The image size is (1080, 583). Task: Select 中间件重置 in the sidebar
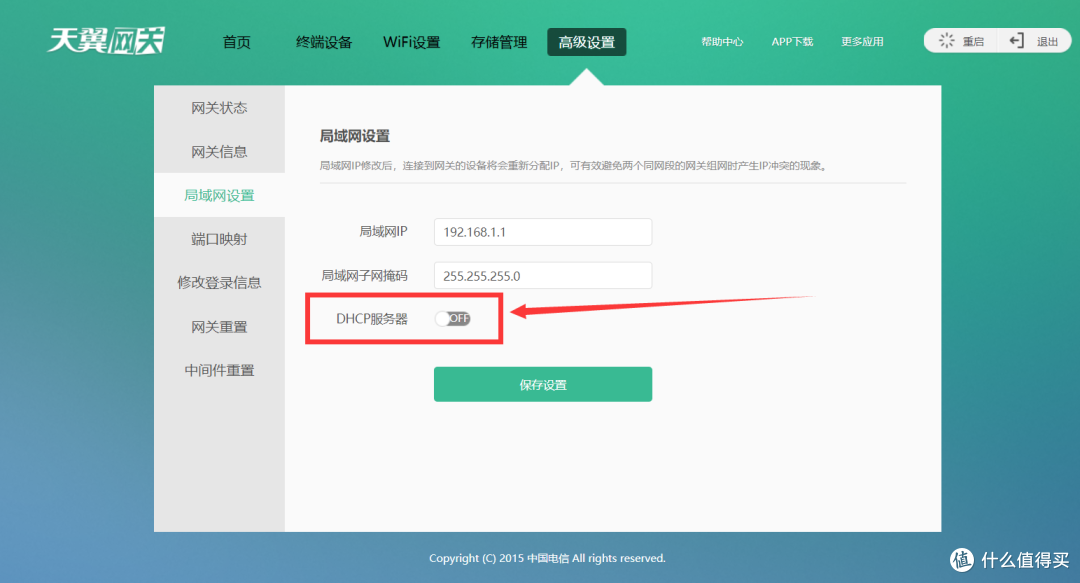[x=219, y=370]
